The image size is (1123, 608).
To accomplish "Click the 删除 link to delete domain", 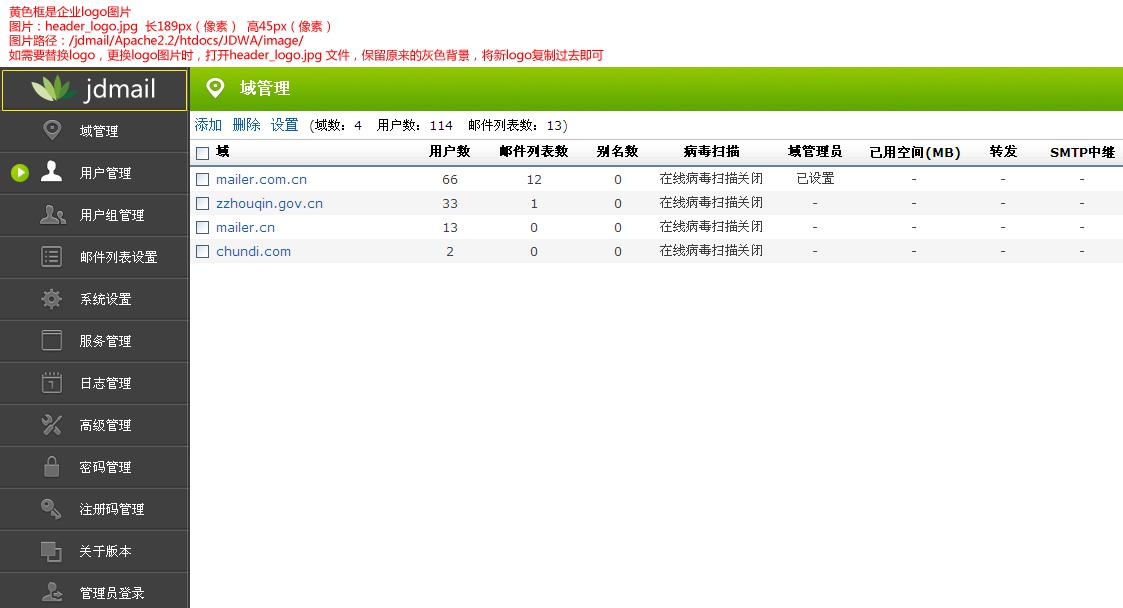I will 246,125.
